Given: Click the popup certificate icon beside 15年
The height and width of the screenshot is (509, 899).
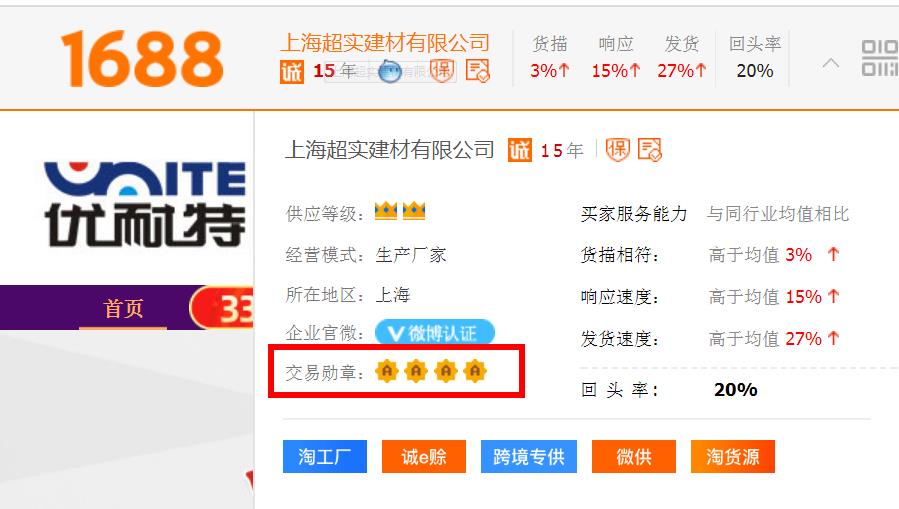Looking at the screenshot, I should (650, 150).
